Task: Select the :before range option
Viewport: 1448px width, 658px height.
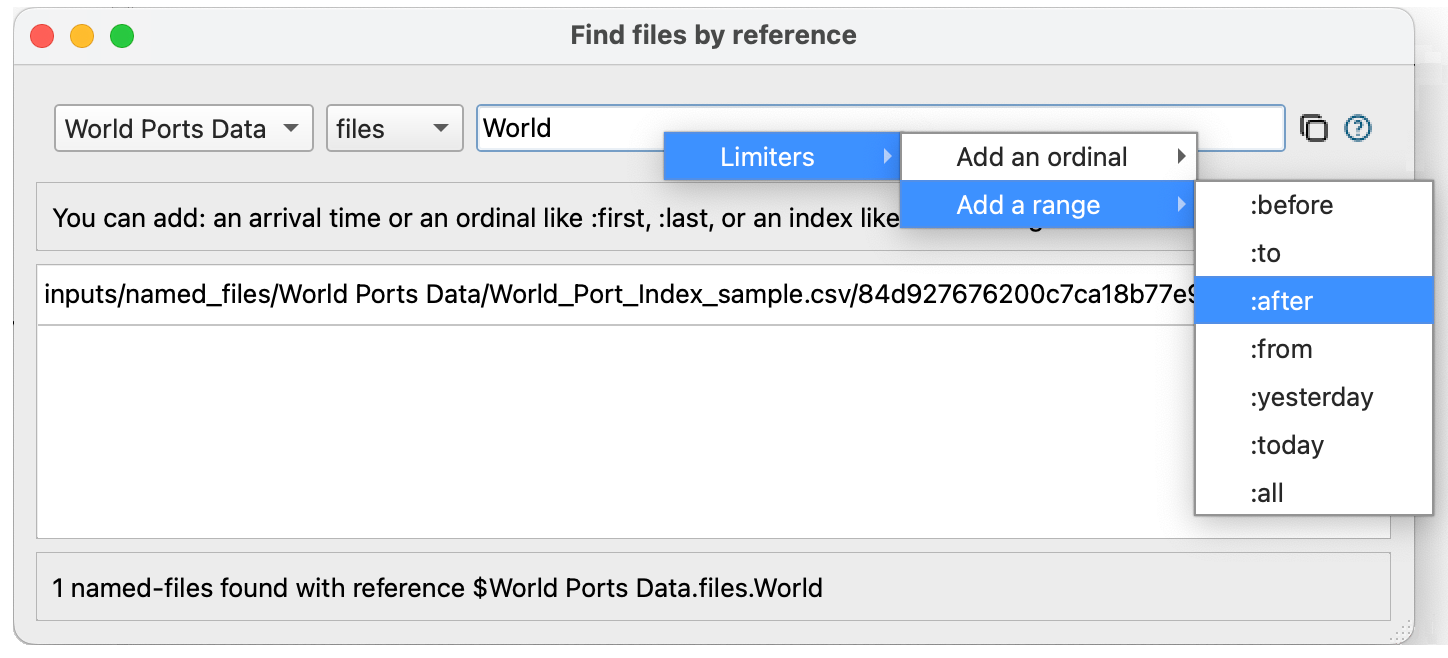Action: 1314,205
